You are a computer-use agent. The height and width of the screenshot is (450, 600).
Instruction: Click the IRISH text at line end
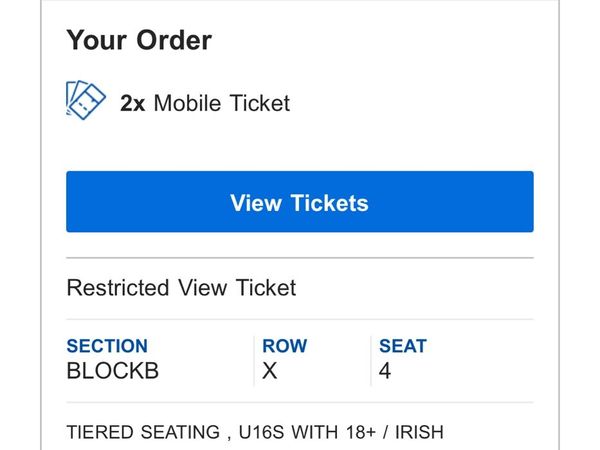pyautogui.click(x=419, y=432)
